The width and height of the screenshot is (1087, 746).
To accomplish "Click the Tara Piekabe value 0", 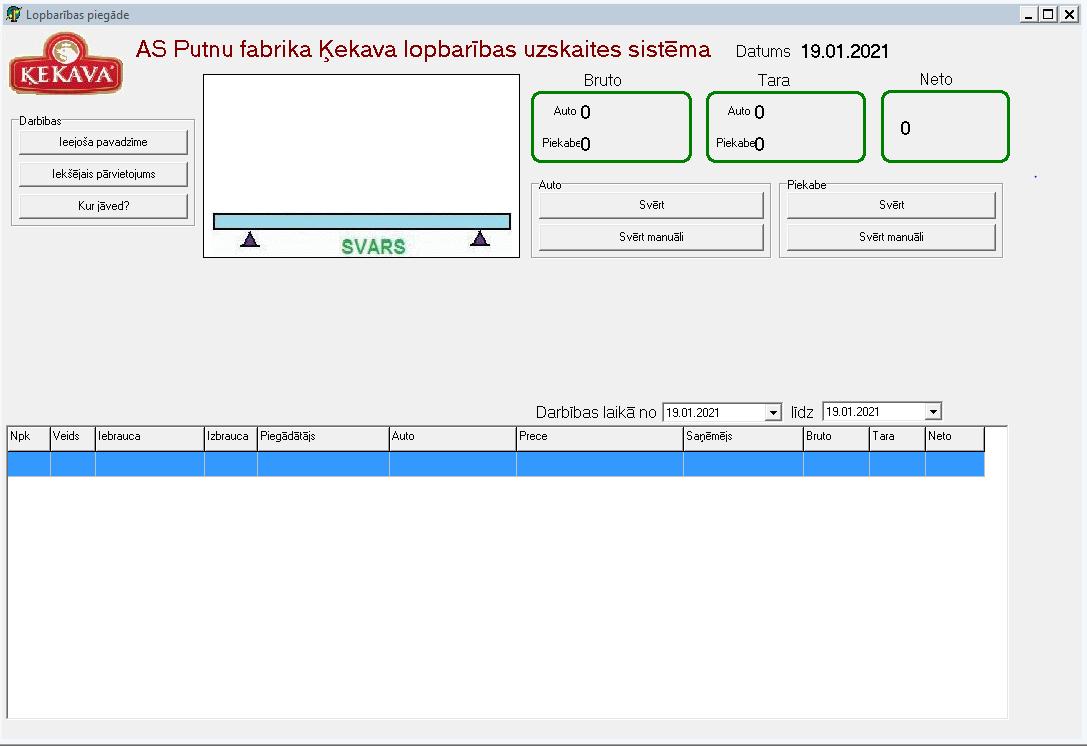I will click(759, 144).
